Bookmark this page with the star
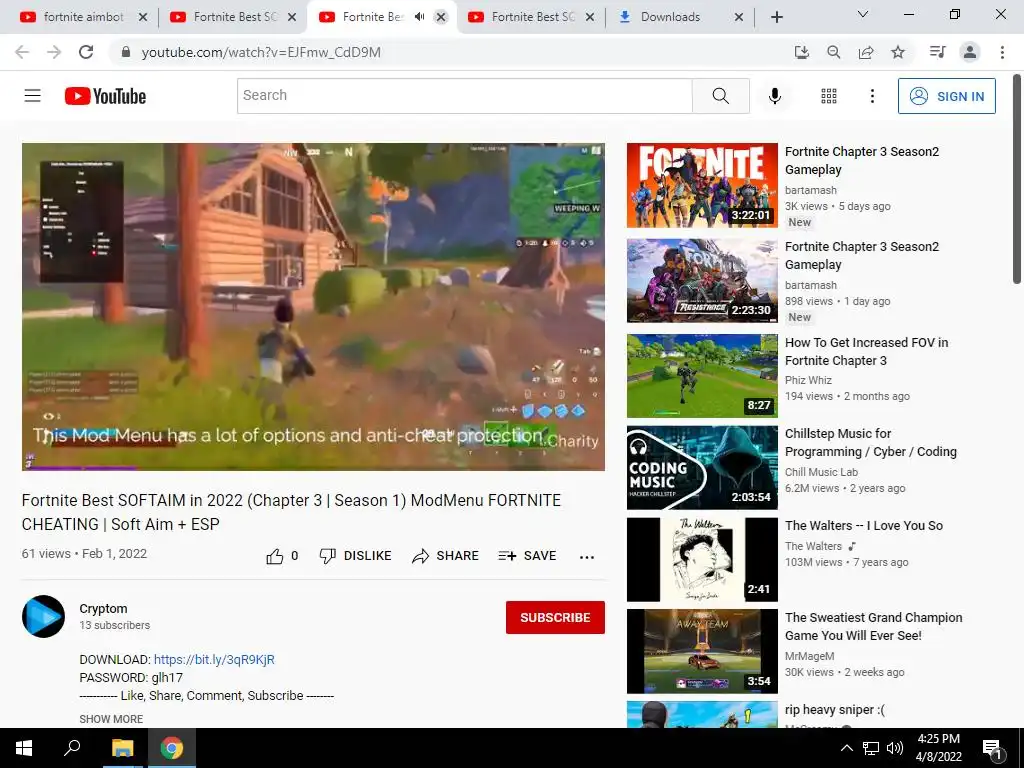Screen dimensions: 1024x768 (x=898, y=52)
